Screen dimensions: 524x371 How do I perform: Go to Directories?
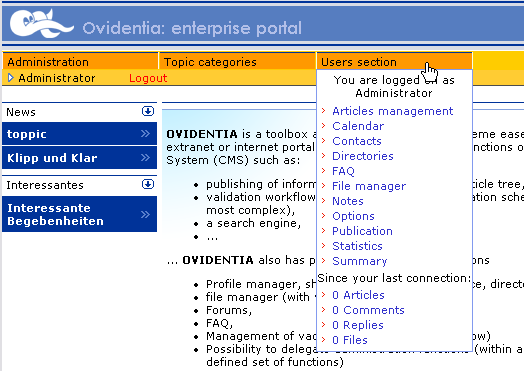(363, 156)
